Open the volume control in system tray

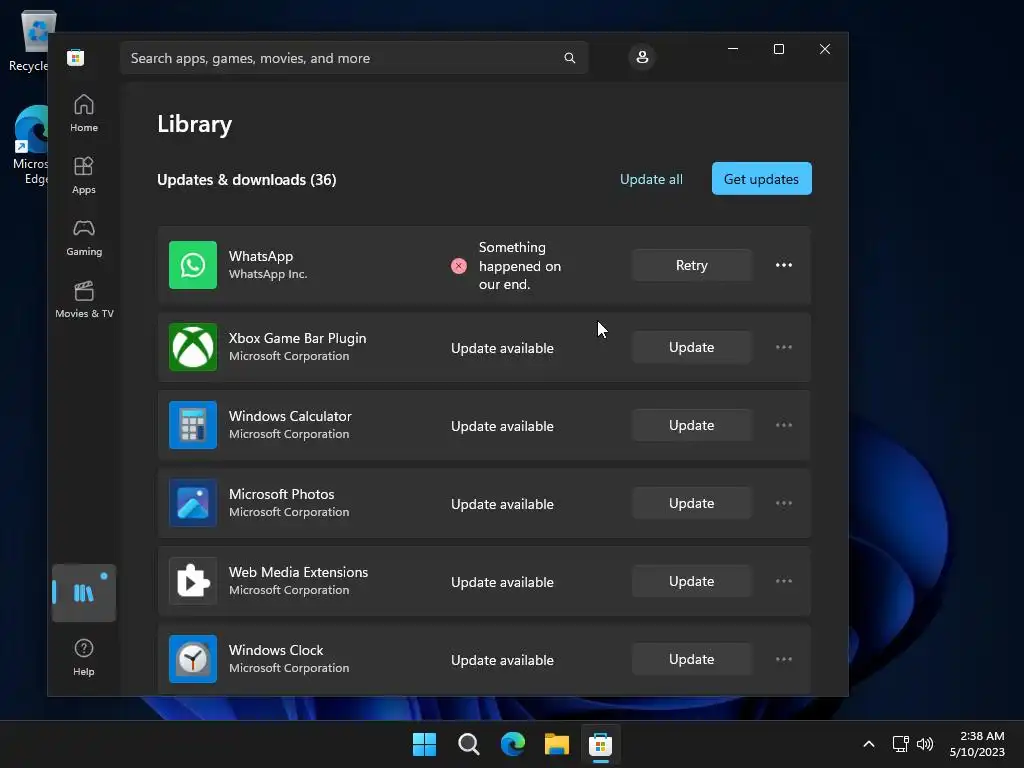coord(925,744)
